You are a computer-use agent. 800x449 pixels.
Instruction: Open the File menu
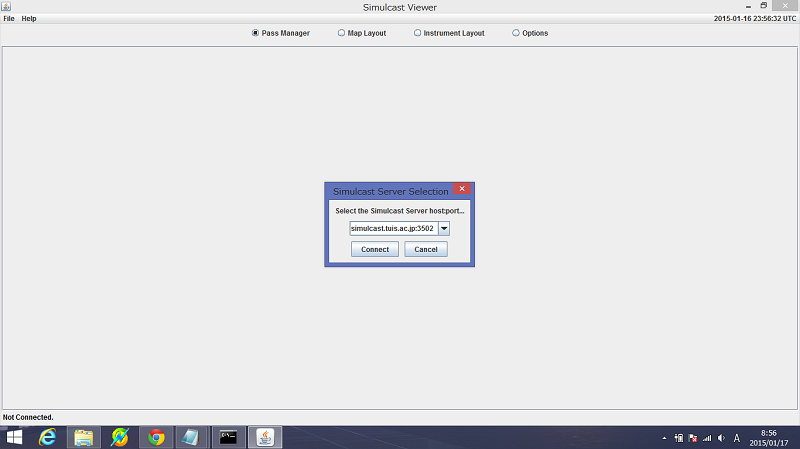coord(9,18)
